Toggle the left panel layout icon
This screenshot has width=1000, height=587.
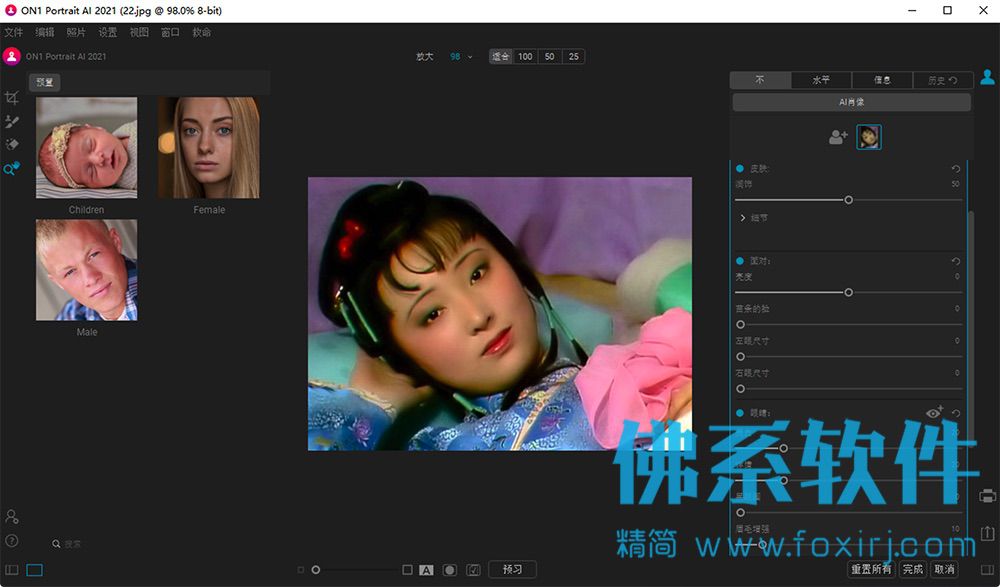11,570
